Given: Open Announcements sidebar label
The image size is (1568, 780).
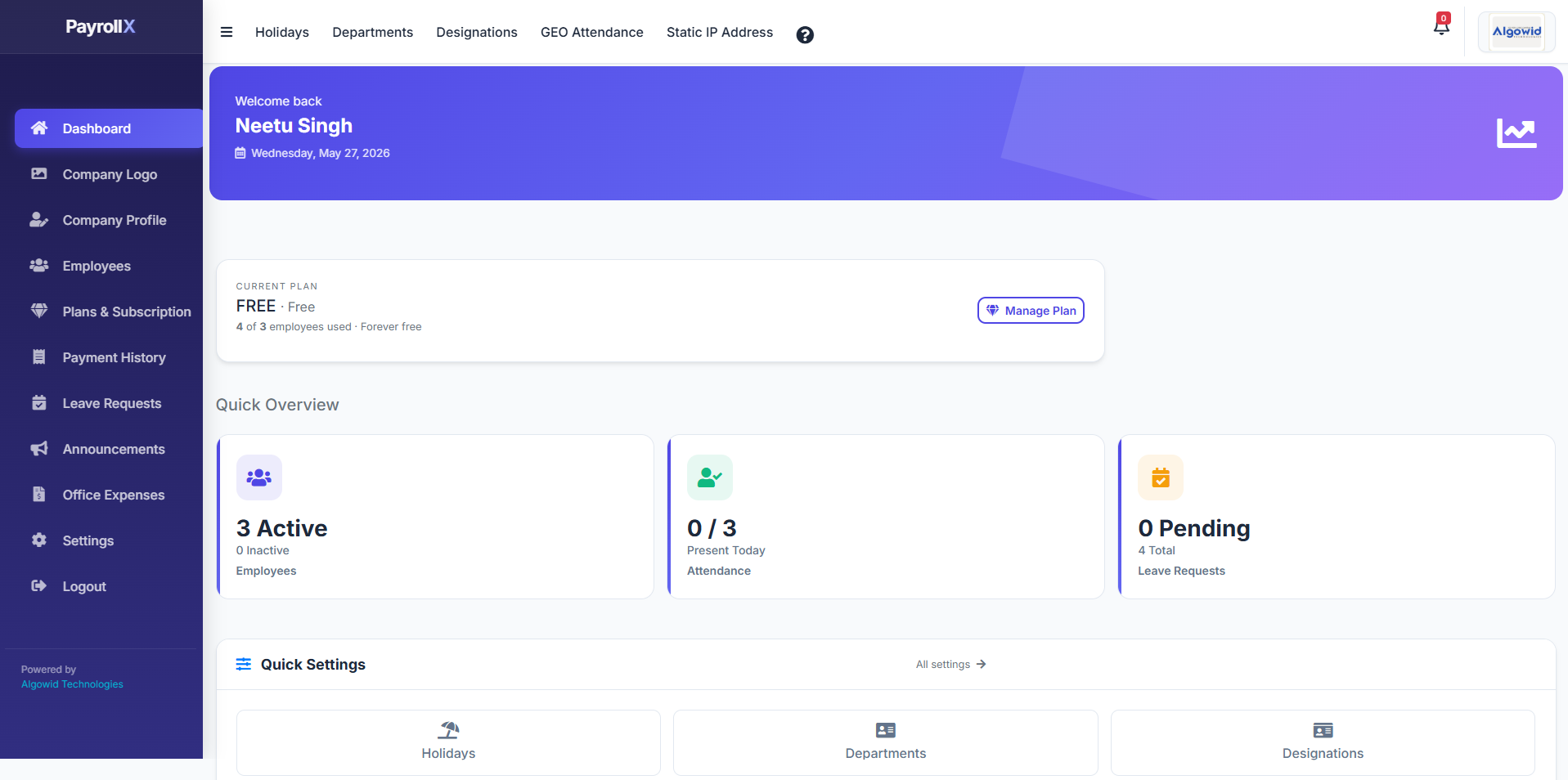Looking at the screenshot, I should coord(114,449).
